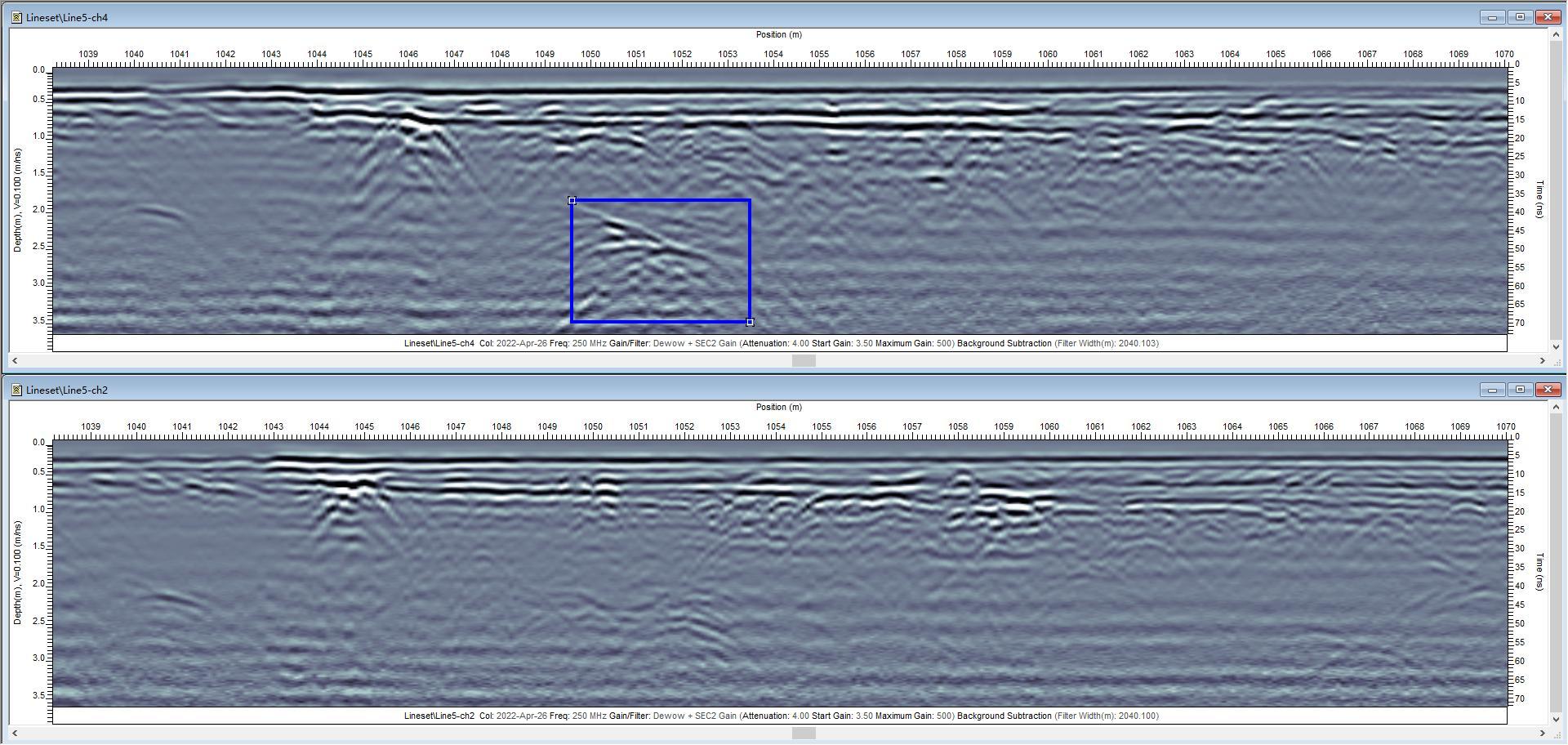Click down scroll arrow in Line5-ch4 window
Screen dimensions: 1568x745
[1556, 346]
